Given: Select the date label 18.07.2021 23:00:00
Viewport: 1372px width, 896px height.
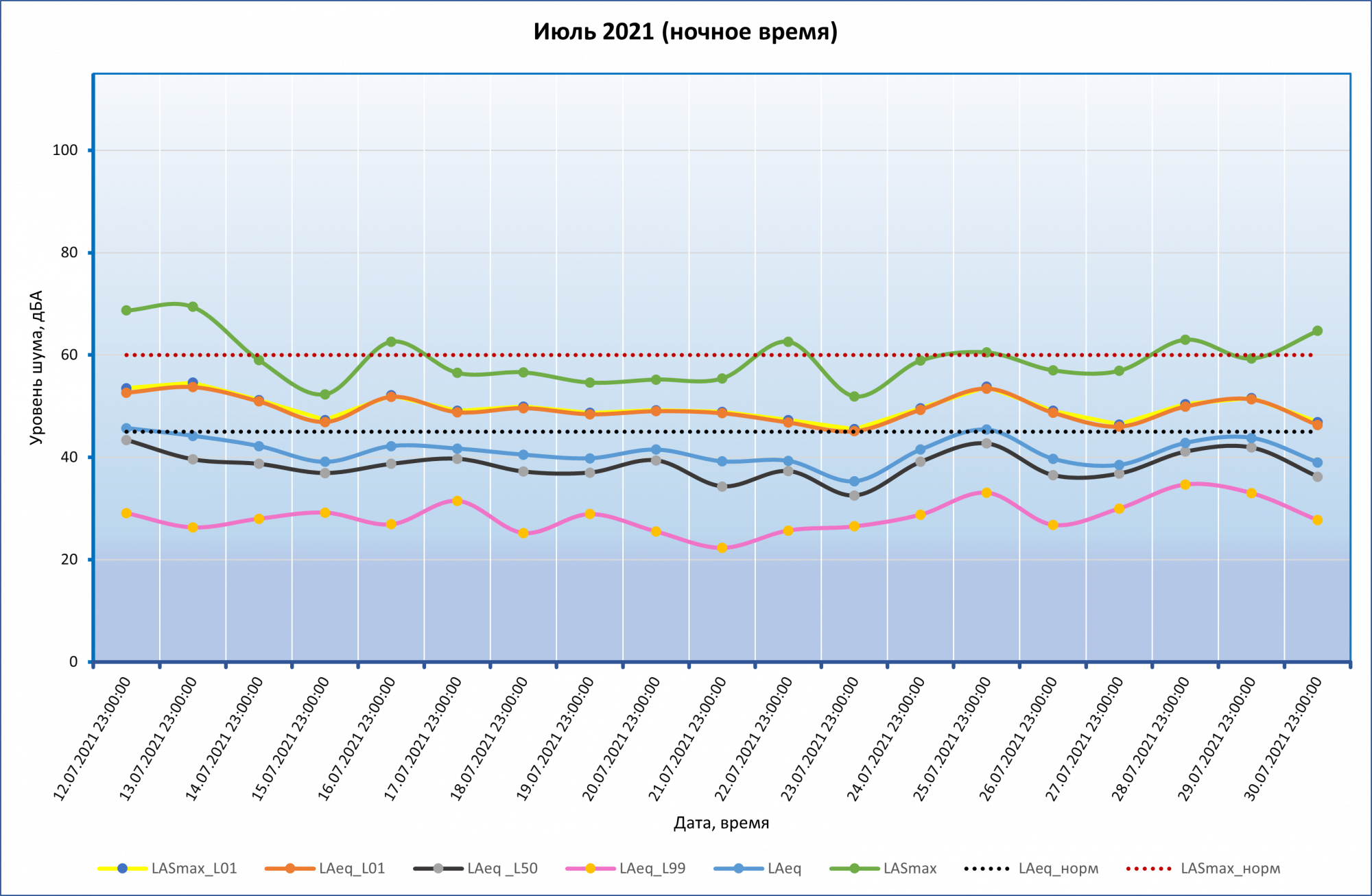Looking at the screenshot, I should pyautogui.click(x=488, y=738).
